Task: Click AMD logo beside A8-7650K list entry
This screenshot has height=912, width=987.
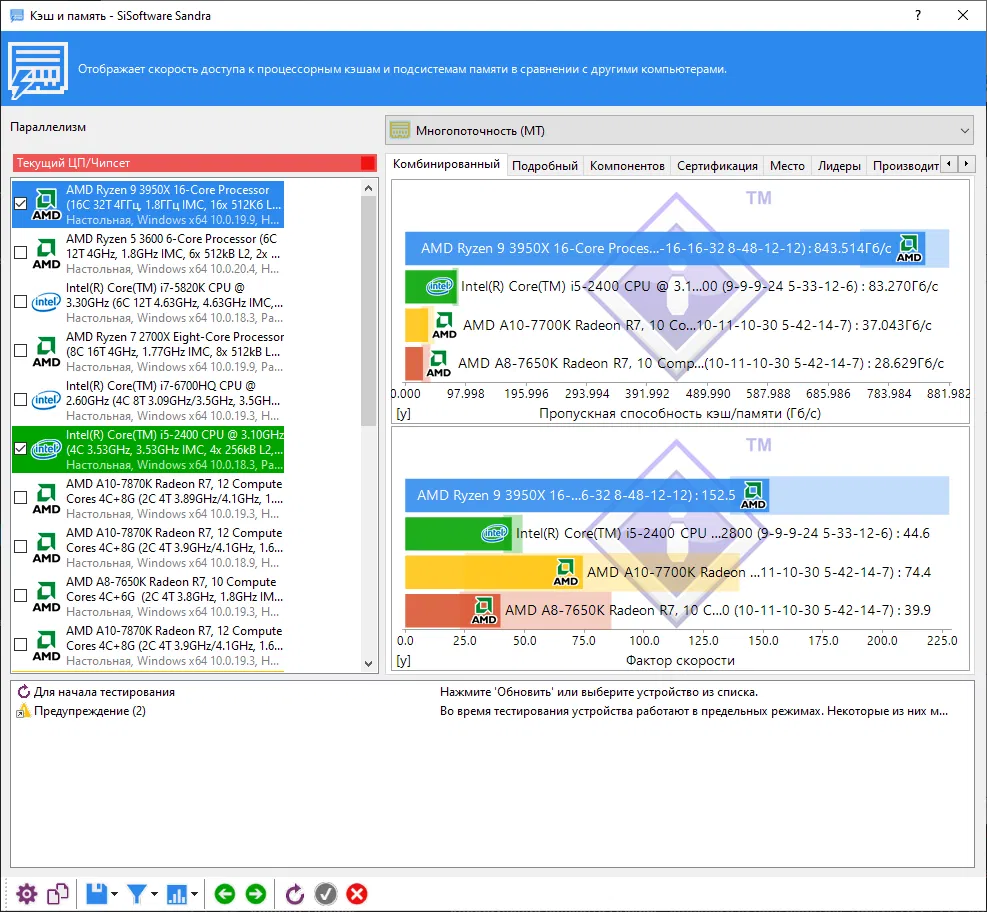Action: 47,597
